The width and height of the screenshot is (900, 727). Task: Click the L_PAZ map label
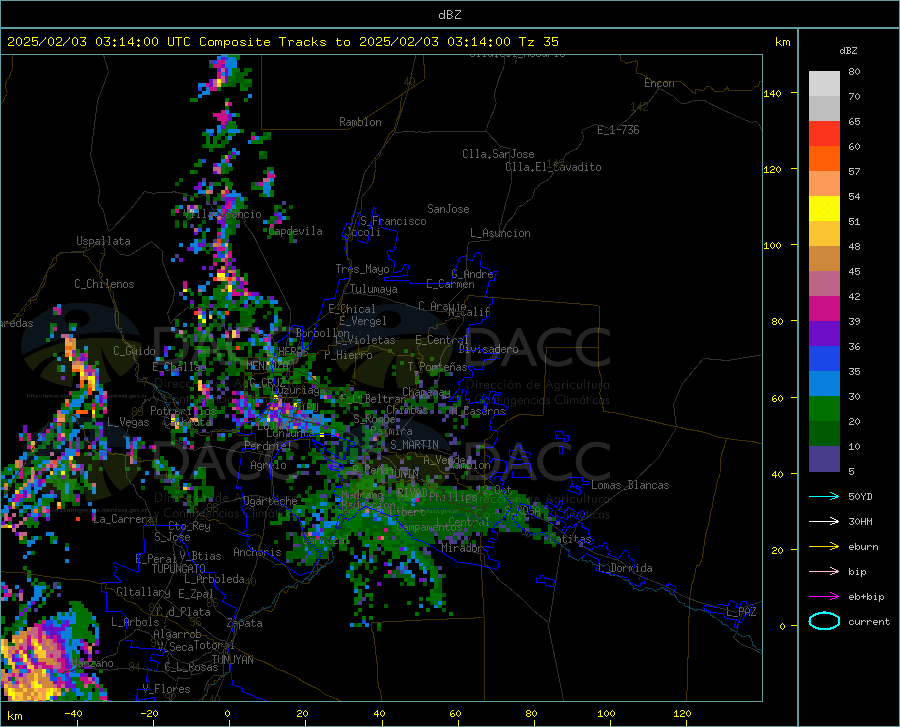741,612
